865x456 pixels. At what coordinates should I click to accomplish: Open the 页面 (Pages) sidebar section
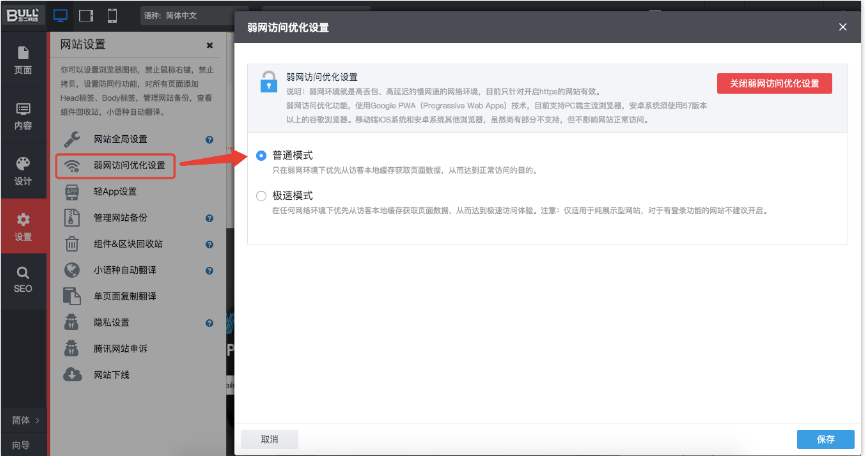(x=22, y=60)
